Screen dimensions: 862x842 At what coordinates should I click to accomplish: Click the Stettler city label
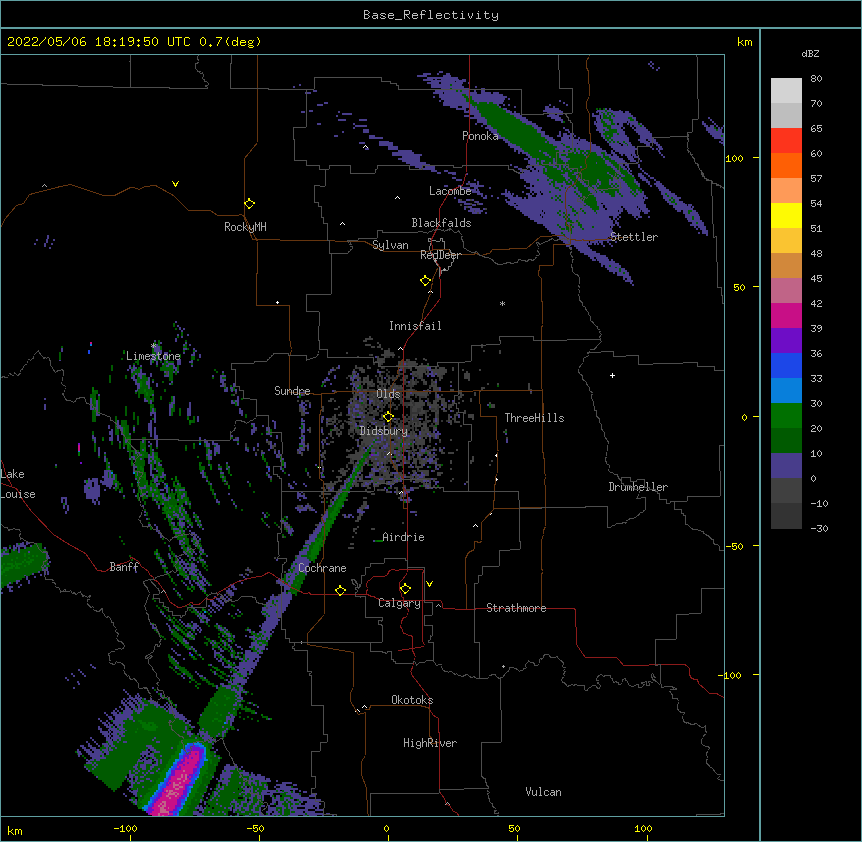(634, 237)
